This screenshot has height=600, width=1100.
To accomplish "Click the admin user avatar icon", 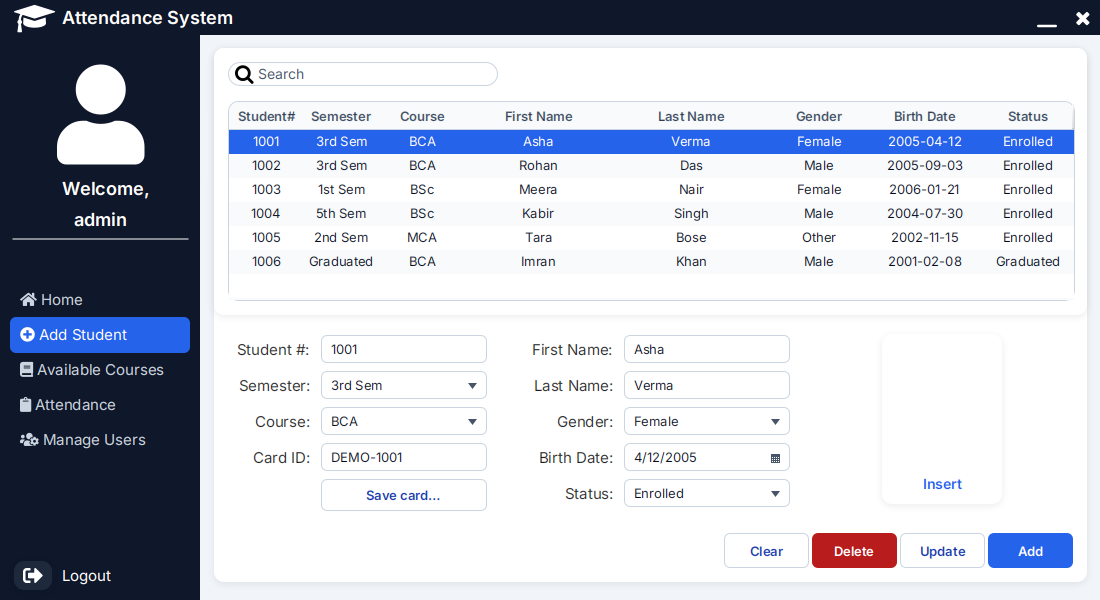I will pyautogui.click(x=100, y=114).
